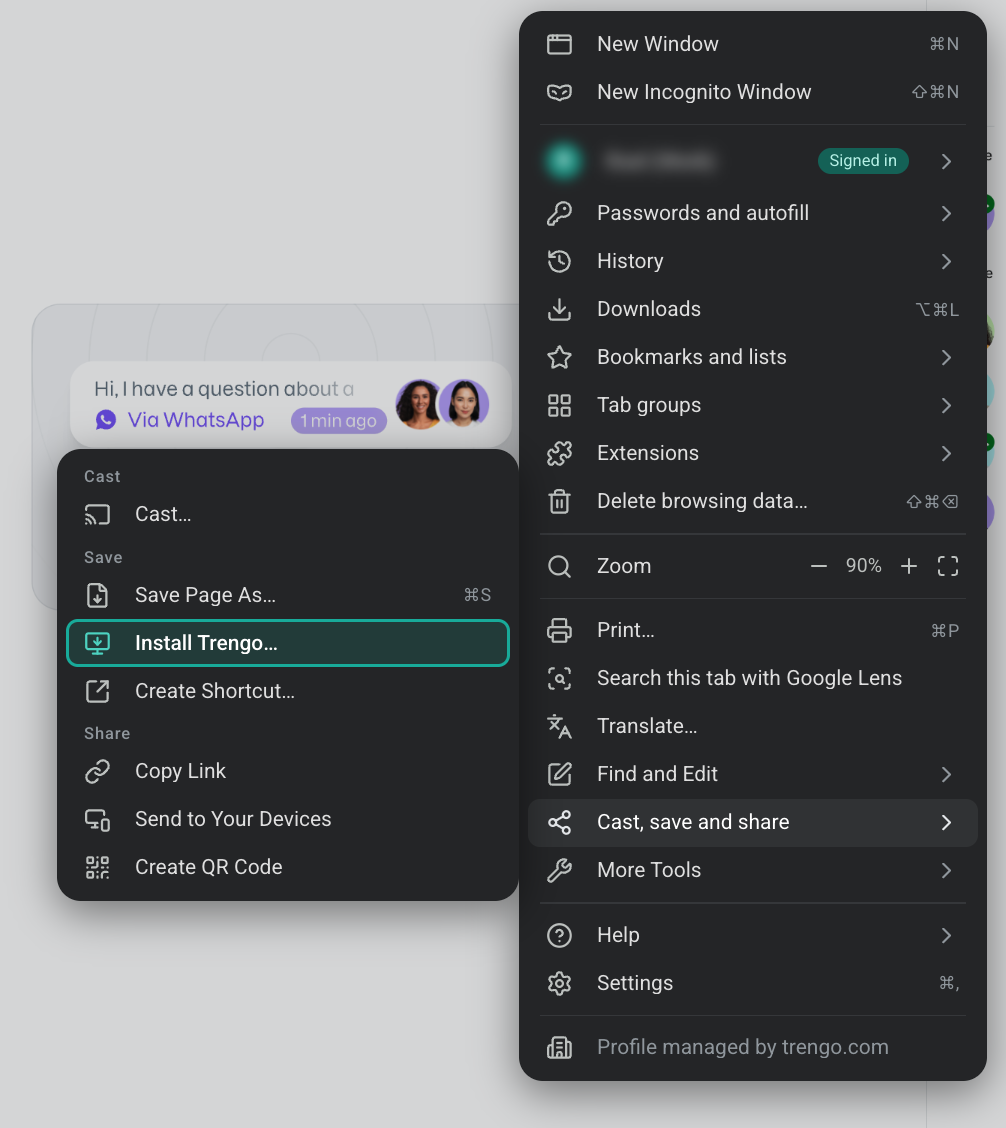The image size is (1006, 1128).
Task: Expand the signed-in profile submenu arrow
Action: coord(946,161)
